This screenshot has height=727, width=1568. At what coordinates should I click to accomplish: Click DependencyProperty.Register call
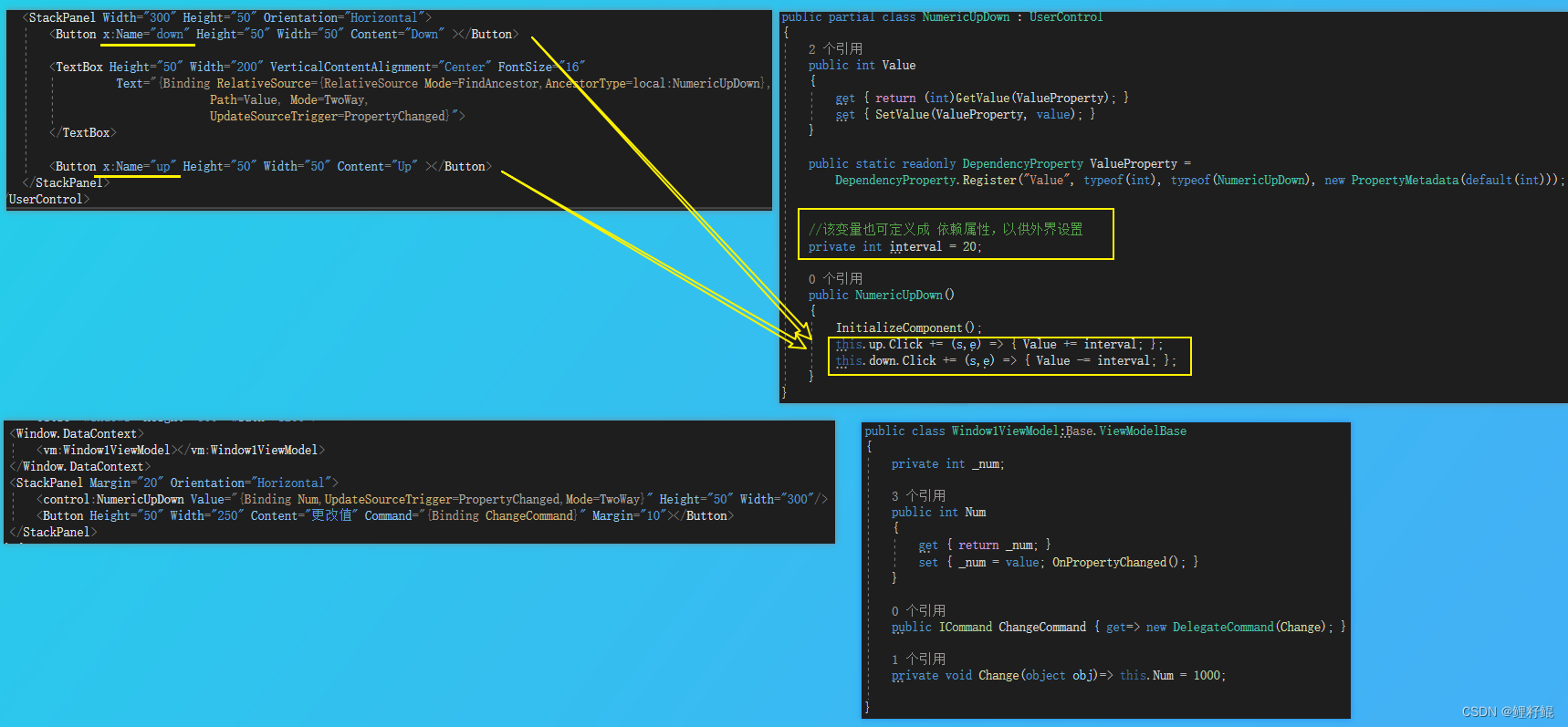pyautogui.click(x=925, y=180)
